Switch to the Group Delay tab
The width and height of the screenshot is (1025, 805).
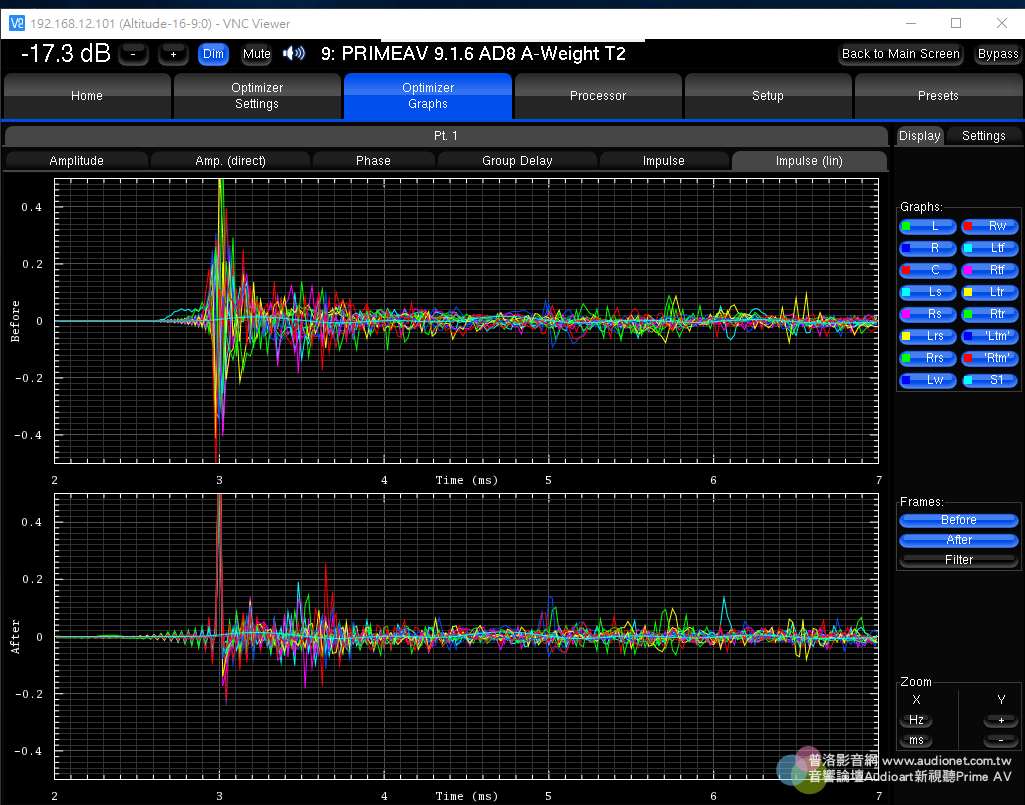coord(517,160)
